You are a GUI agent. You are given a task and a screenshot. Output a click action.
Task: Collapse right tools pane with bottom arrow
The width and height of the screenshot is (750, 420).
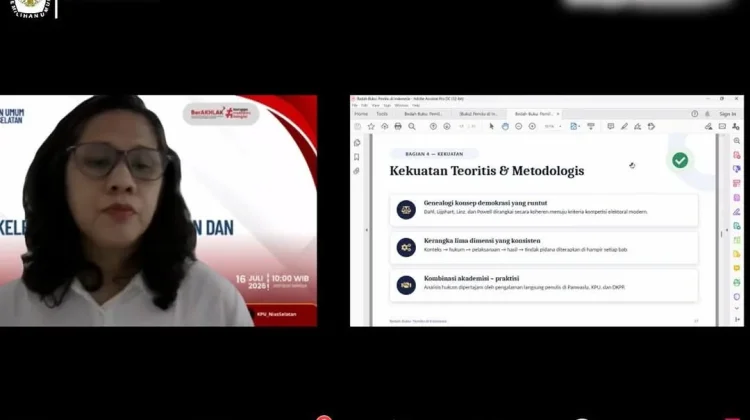[737, 319]
